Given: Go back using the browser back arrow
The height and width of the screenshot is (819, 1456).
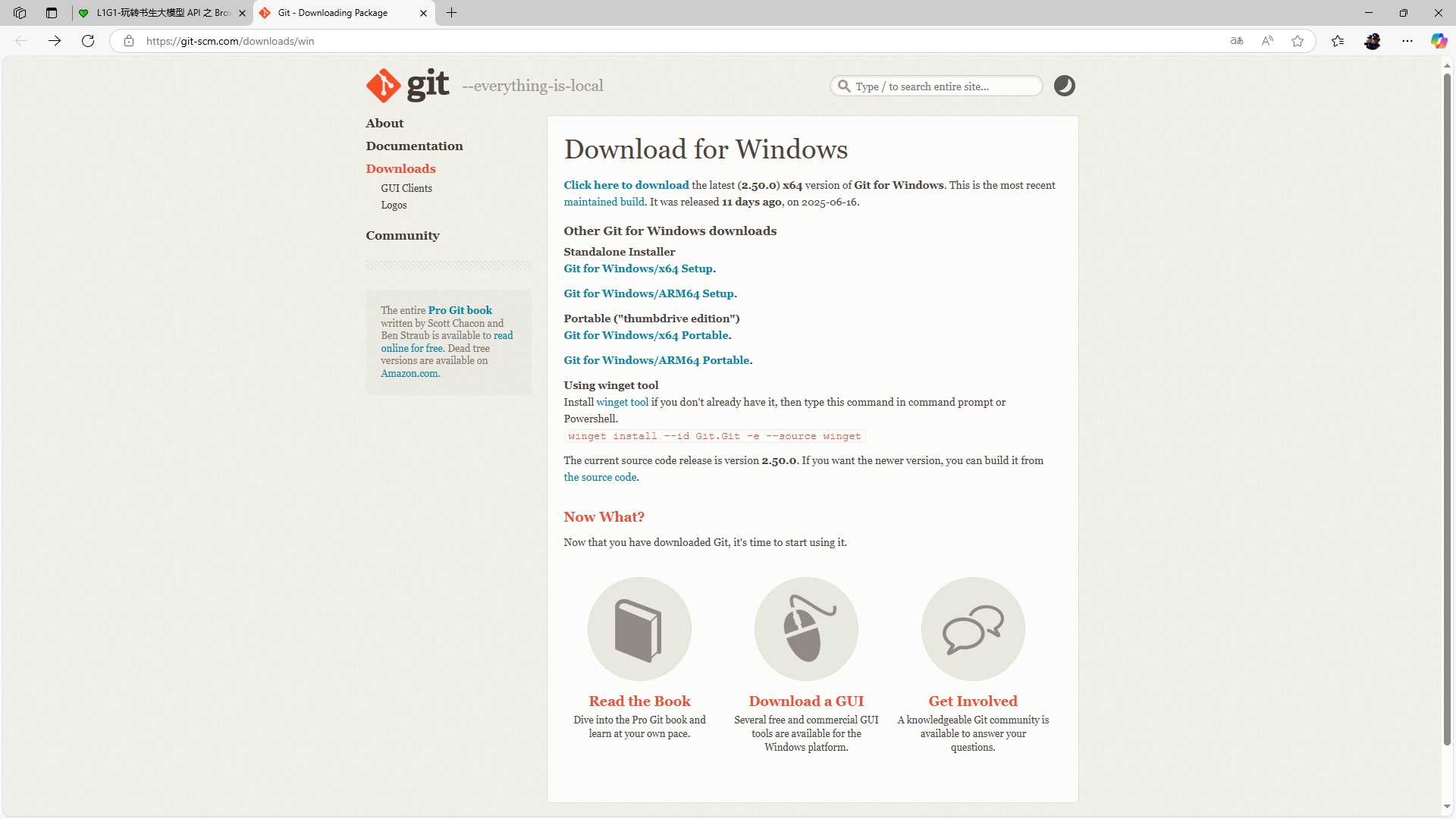Looking at the screenshot, I should click(21, 41).
